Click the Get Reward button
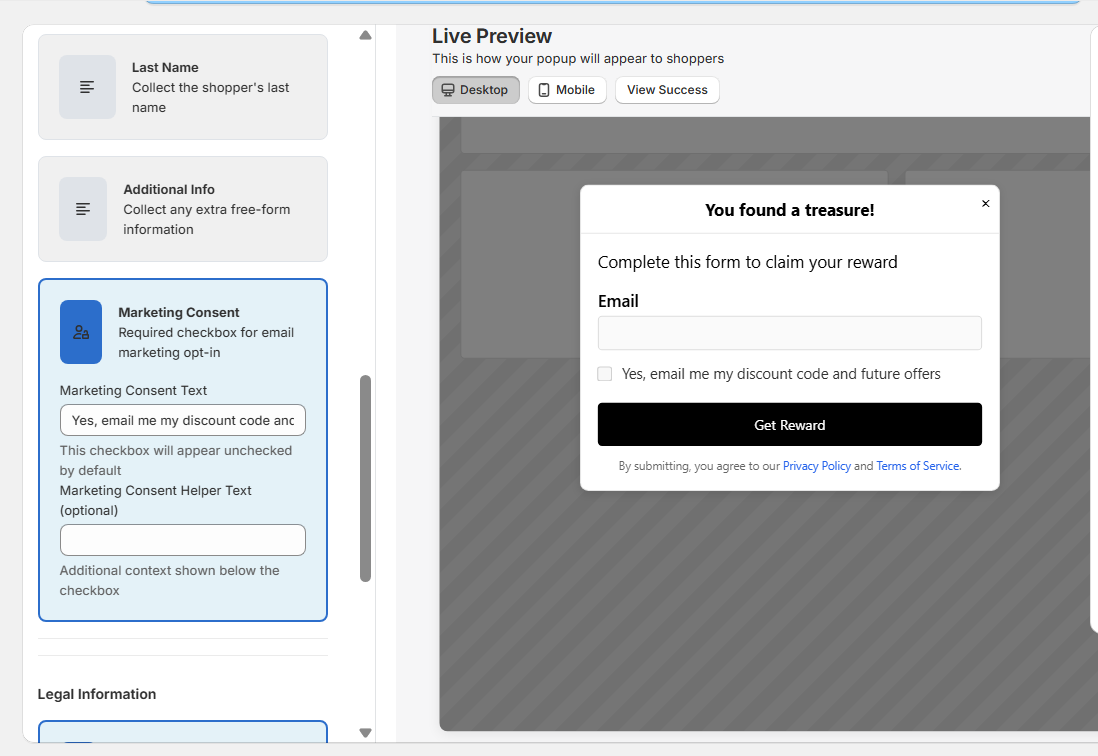Image resolution: width=1098 pixels, height=756 pixels. pos(789,424)
